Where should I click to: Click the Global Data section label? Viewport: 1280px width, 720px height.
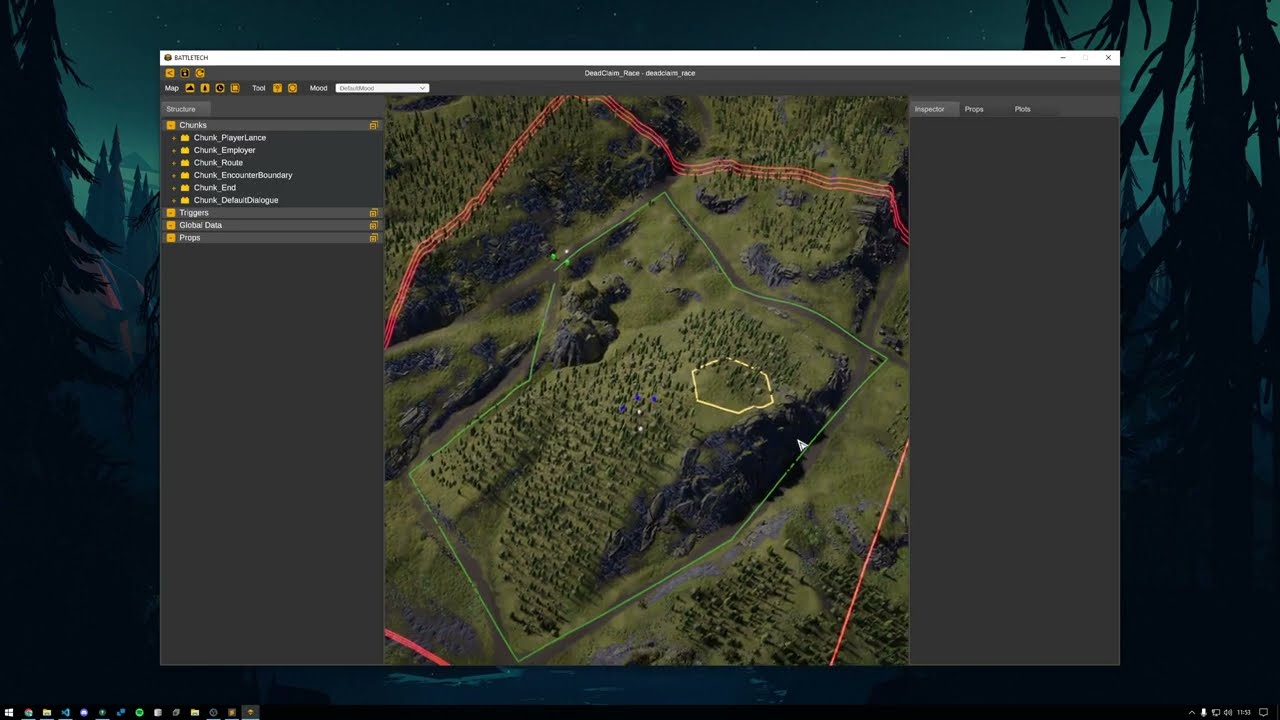click(201, 225)
